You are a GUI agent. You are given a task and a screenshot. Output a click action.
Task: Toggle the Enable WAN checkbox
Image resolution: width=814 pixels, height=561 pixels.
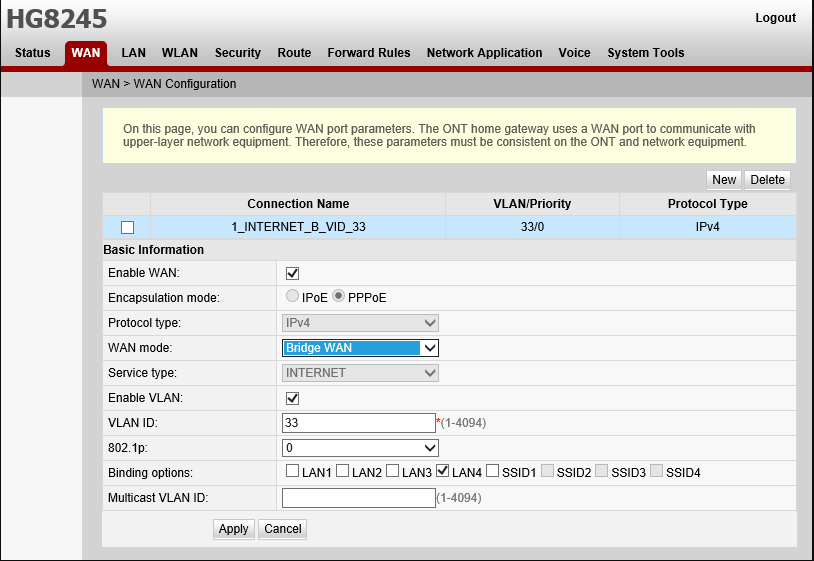[293, 273]
